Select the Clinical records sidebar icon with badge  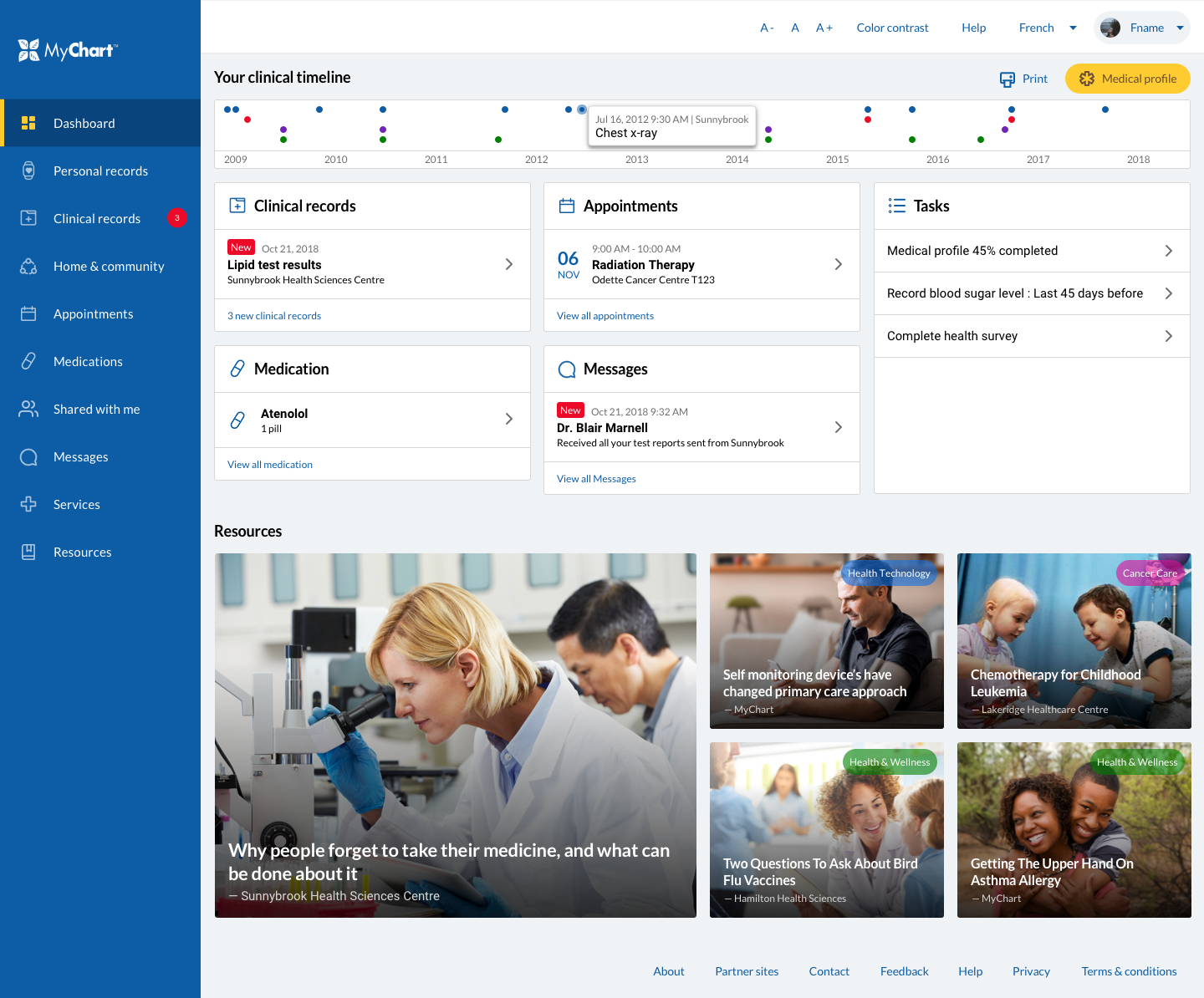(28, 218)
